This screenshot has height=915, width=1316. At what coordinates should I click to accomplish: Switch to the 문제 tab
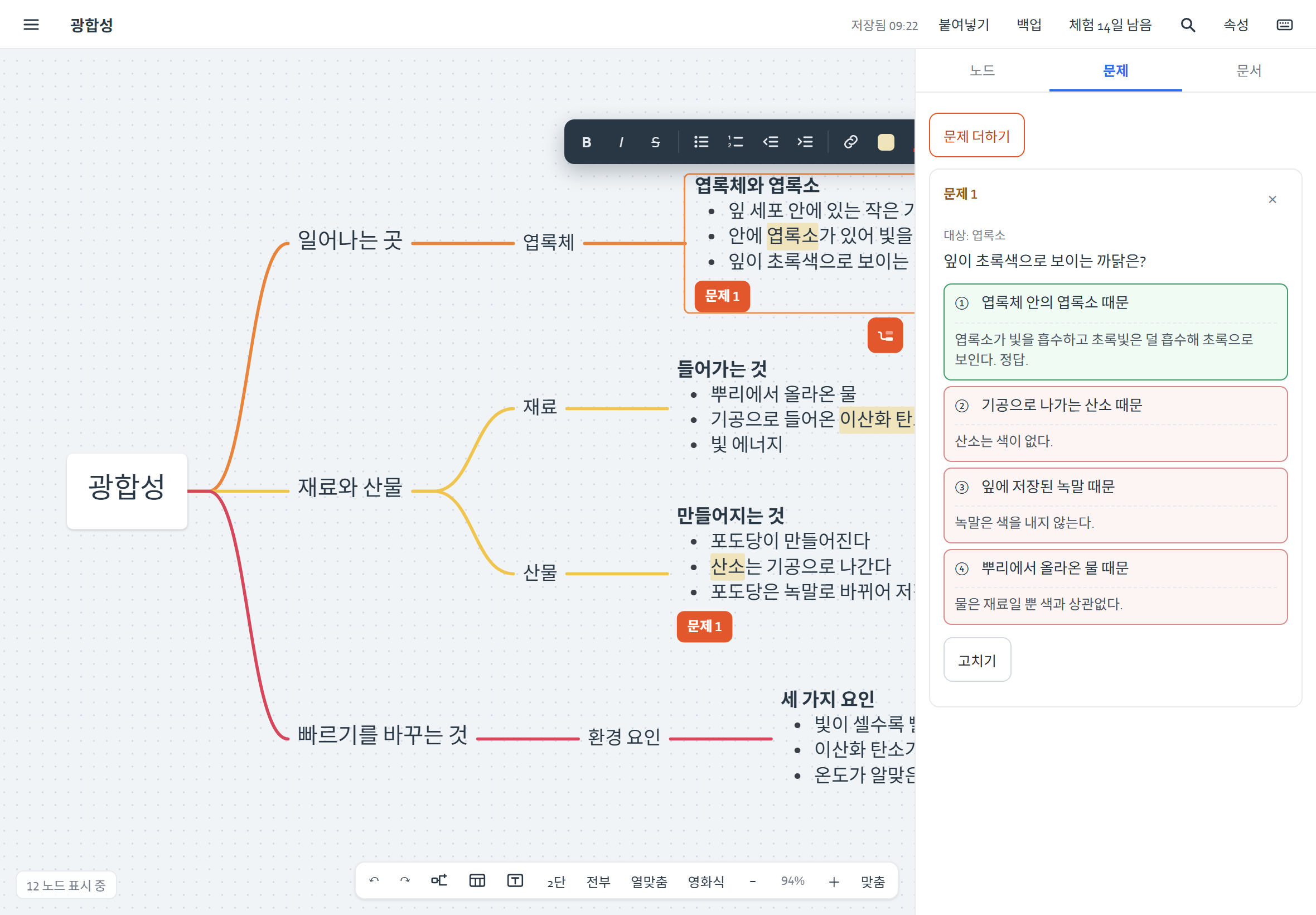tap(1115, 70)
